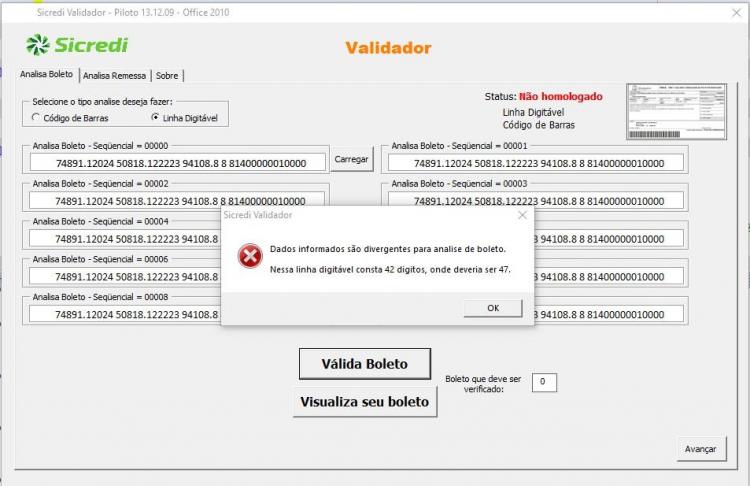This screenshot has height=486, width=750.
Task: Click the red error icon in dialog
Action: click(x=250, y=256)
